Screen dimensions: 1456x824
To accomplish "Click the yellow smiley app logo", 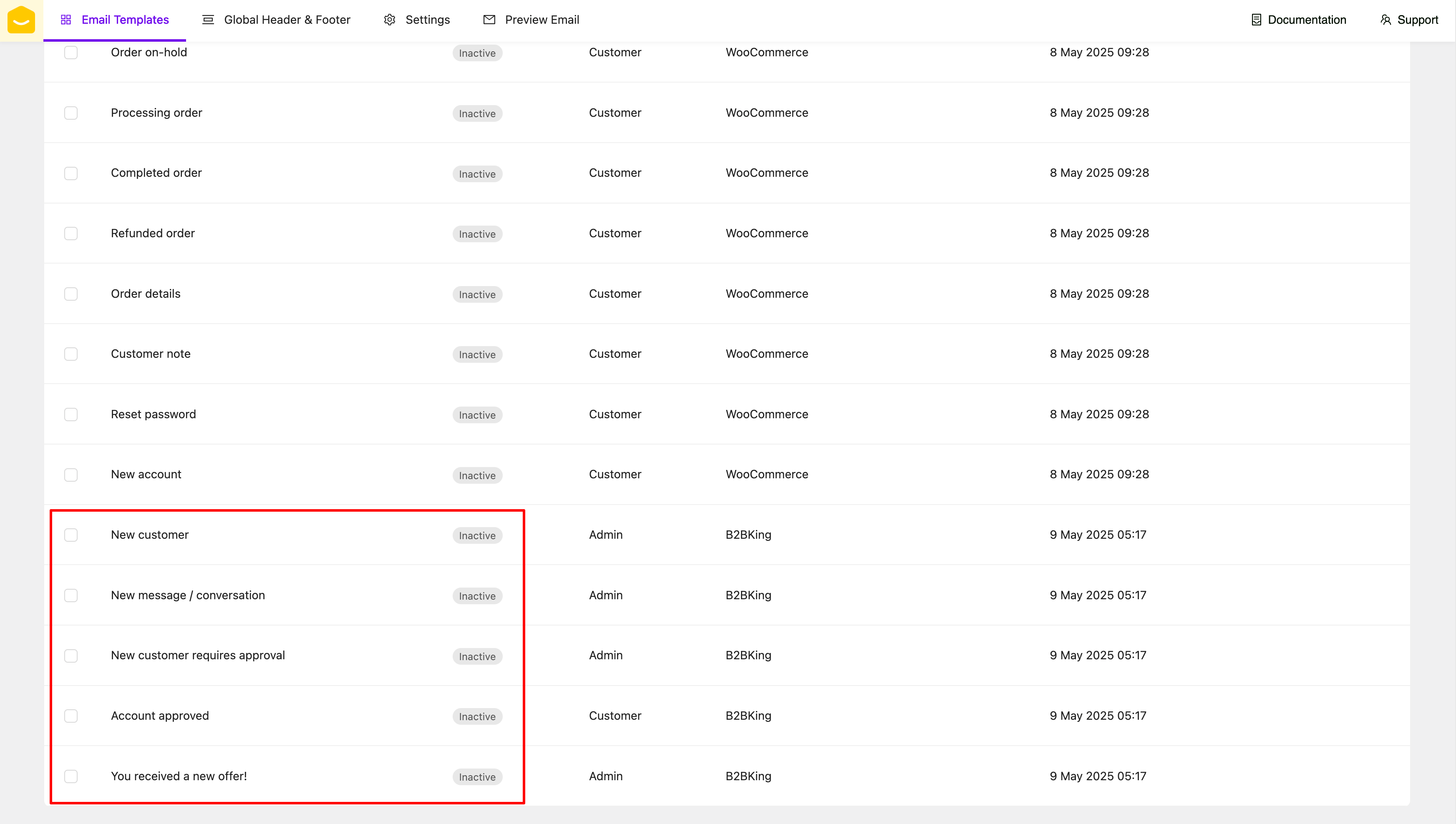I will tap(21, 20).
